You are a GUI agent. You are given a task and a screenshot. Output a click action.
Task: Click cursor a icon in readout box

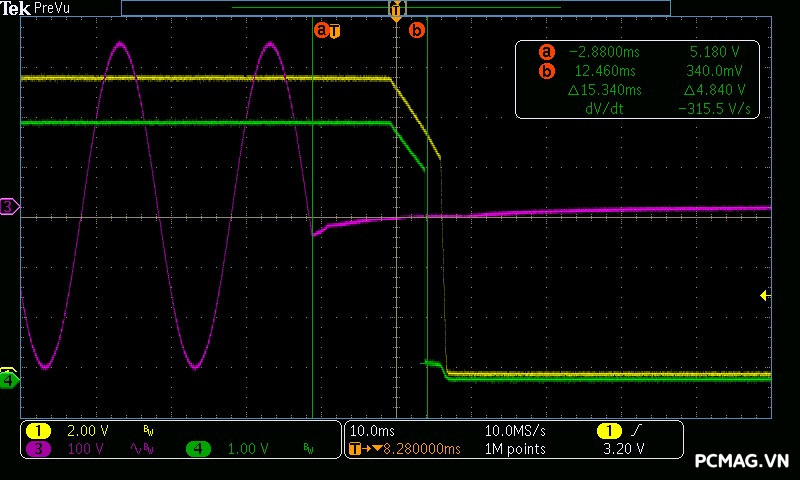click(546, 52)
